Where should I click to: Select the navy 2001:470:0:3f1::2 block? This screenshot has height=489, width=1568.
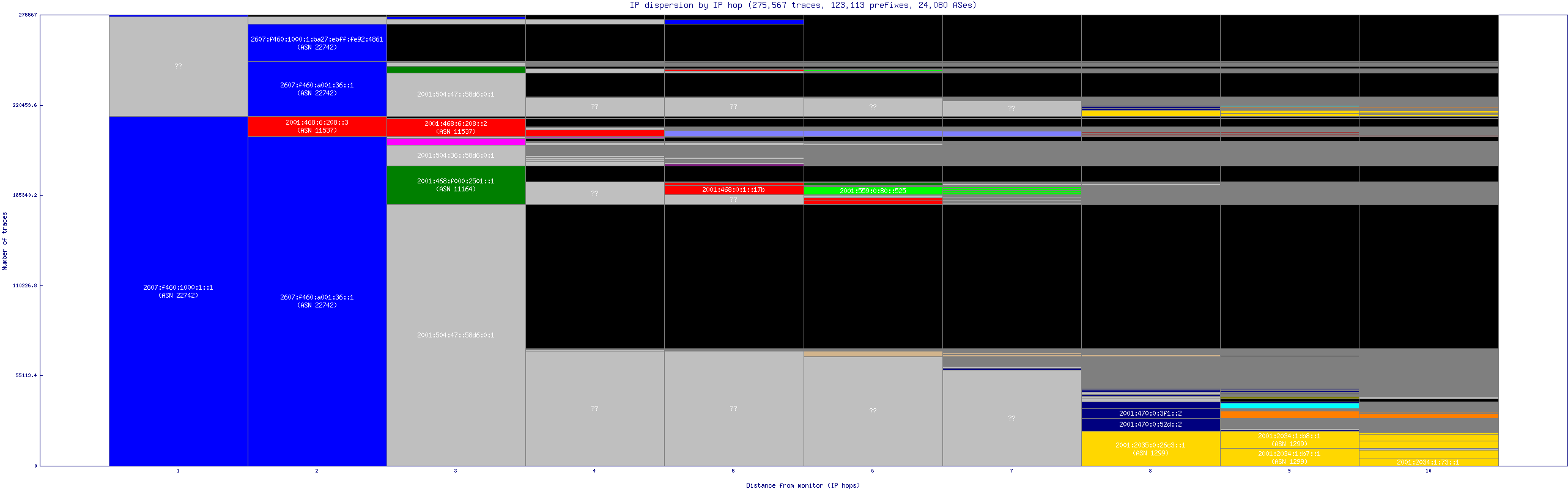point(1150,414)
